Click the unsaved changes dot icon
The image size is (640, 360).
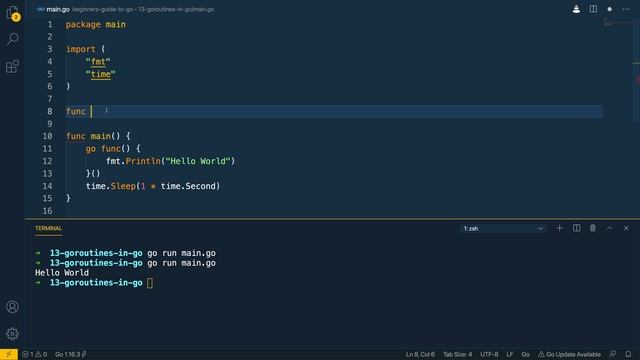[x=609, y=9]
